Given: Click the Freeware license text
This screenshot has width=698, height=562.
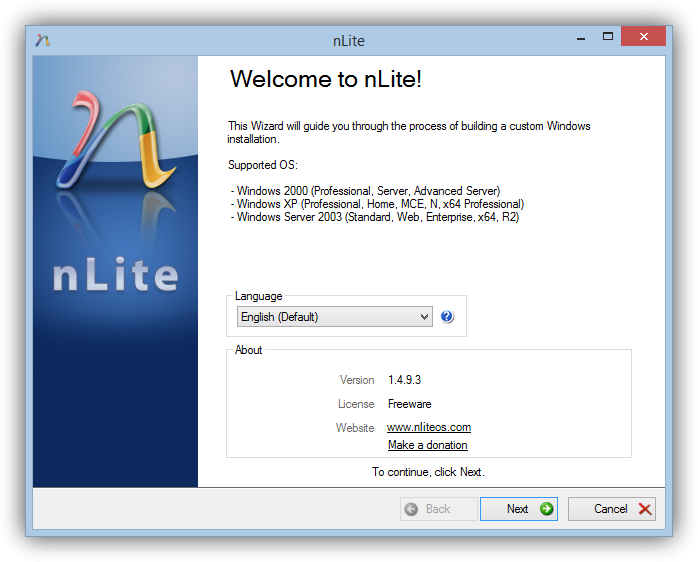Looking at the screenshot, I should coord(410,404).
